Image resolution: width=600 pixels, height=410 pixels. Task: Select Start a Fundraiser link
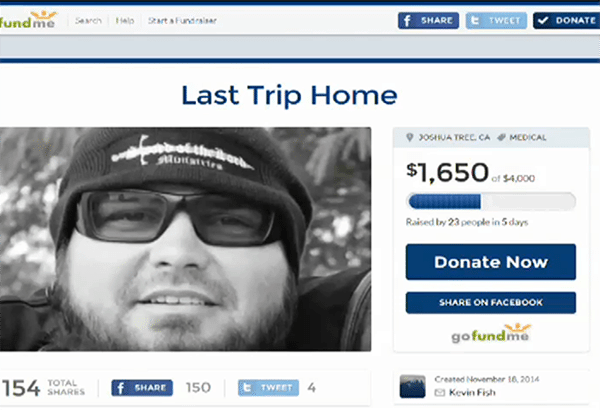coord(182,20)
